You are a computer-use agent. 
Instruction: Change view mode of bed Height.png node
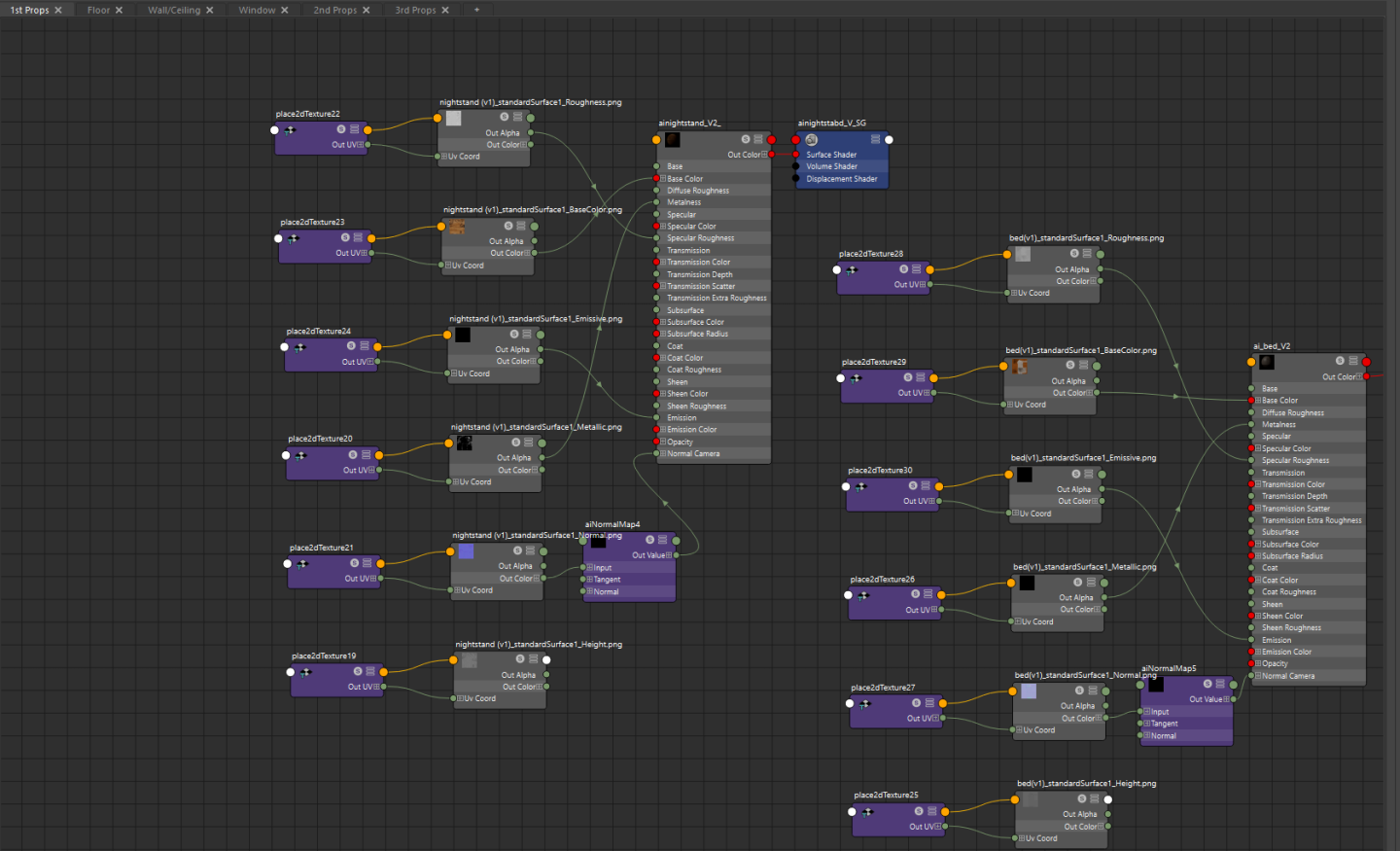1095,798
